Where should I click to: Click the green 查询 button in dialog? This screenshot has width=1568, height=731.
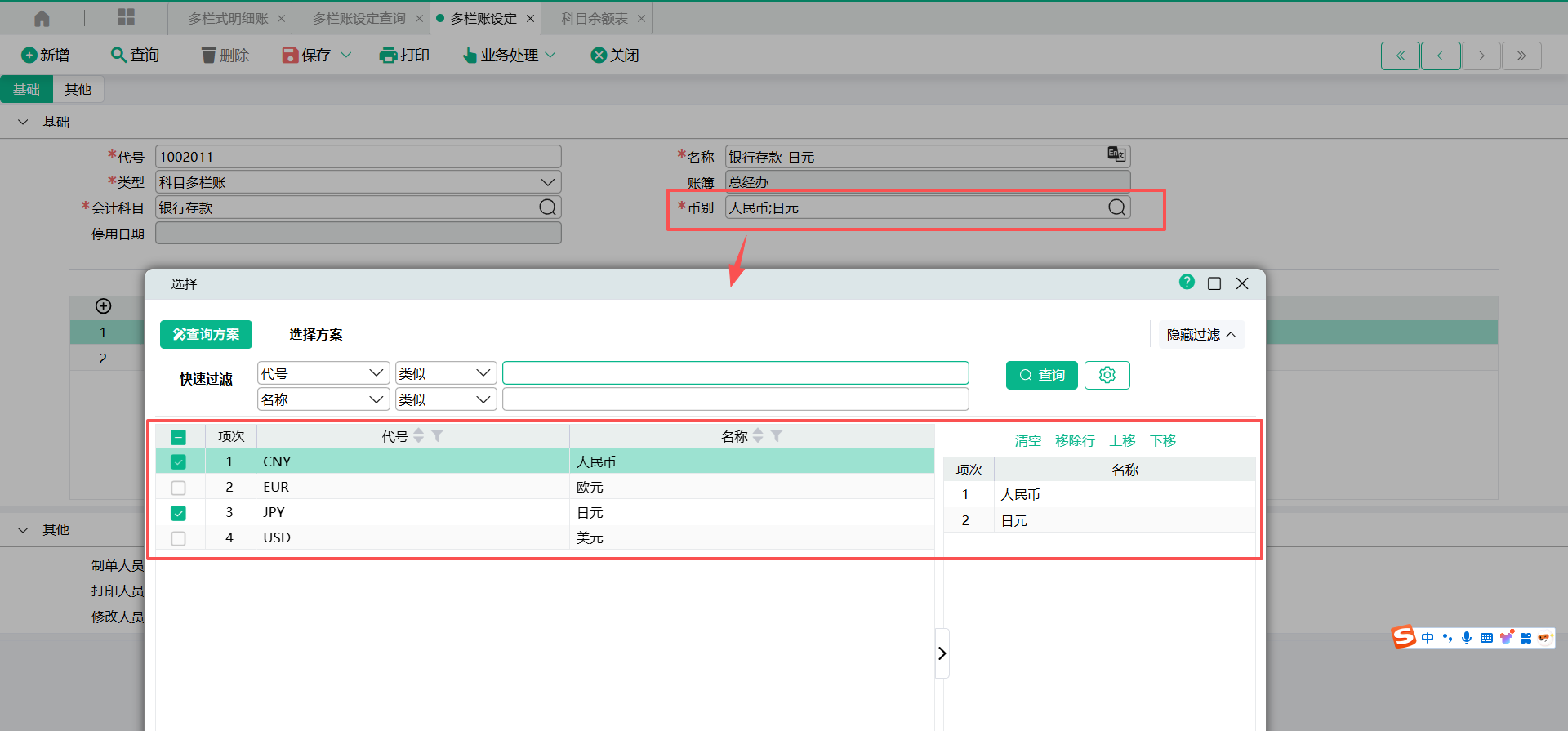[1041, 375]
